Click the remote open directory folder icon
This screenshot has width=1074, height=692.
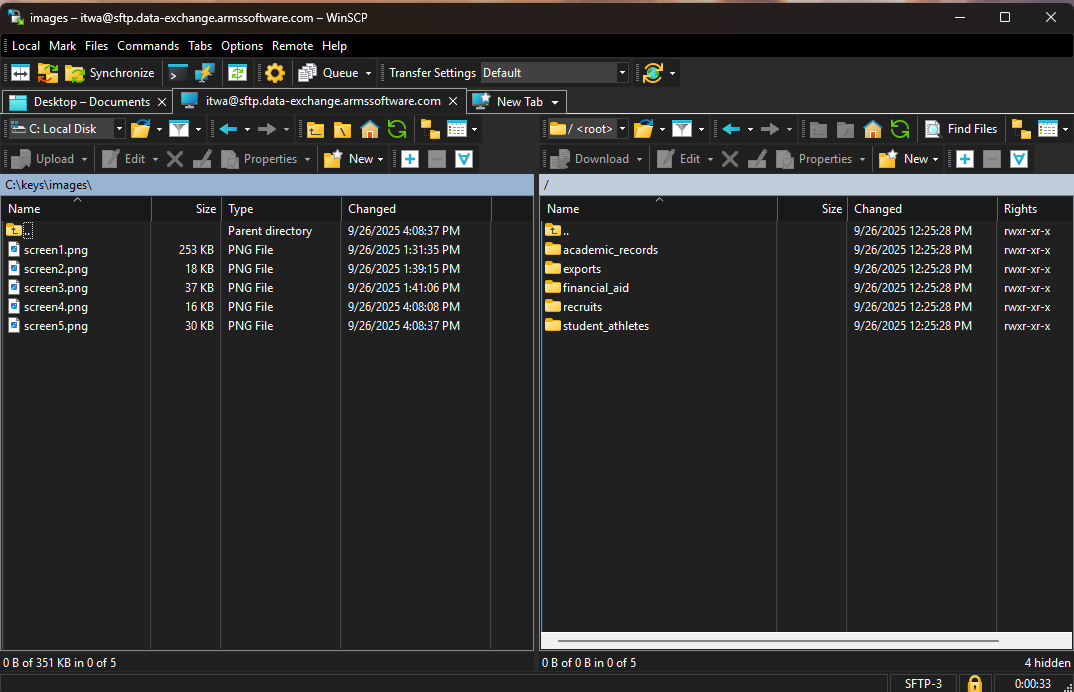tap(643, 129)
